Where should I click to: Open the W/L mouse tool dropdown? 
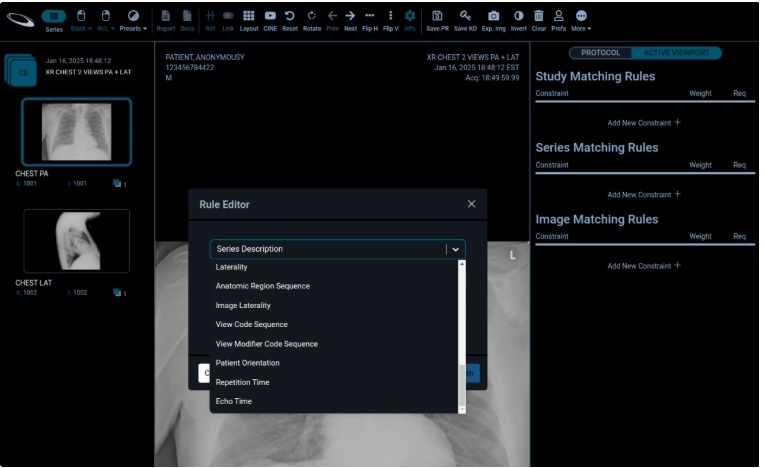click(105, 20)
